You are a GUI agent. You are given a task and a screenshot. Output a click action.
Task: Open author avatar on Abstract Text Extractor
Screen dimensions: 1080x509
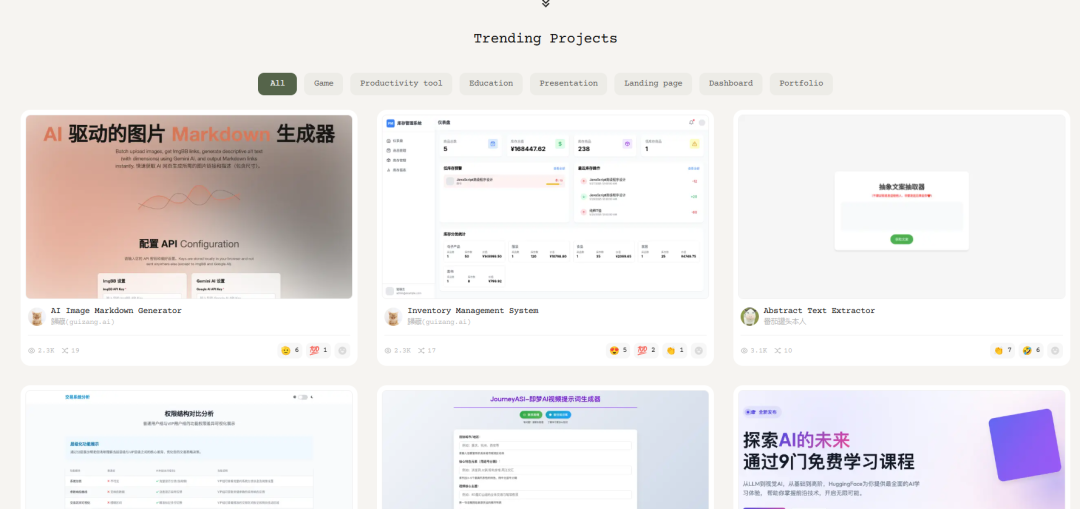pyautogui.click(x=749, y=317)
